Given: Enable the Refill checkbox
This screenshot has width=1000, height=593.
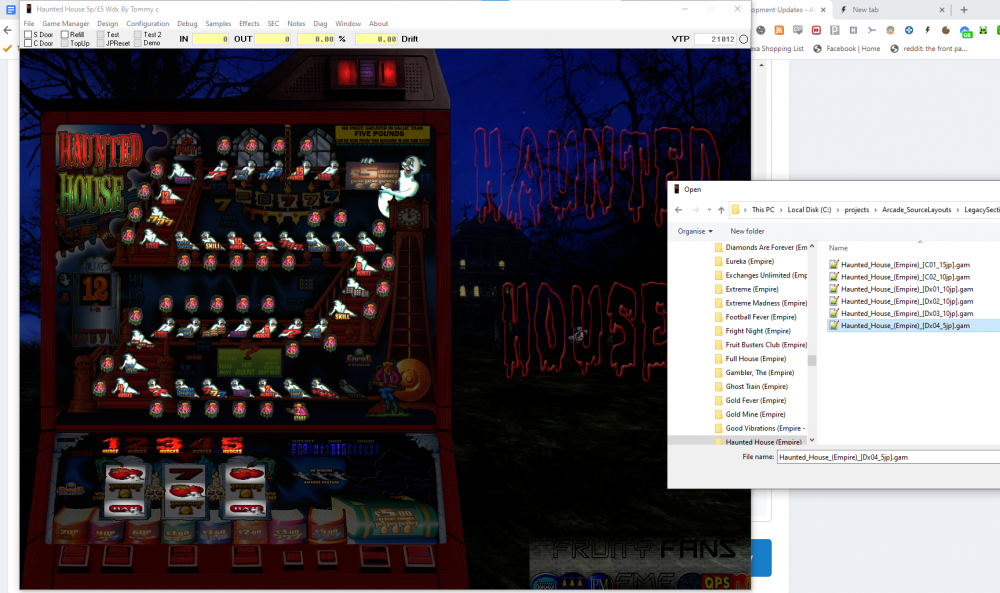Looking at the screenshot, I should 65,34.
